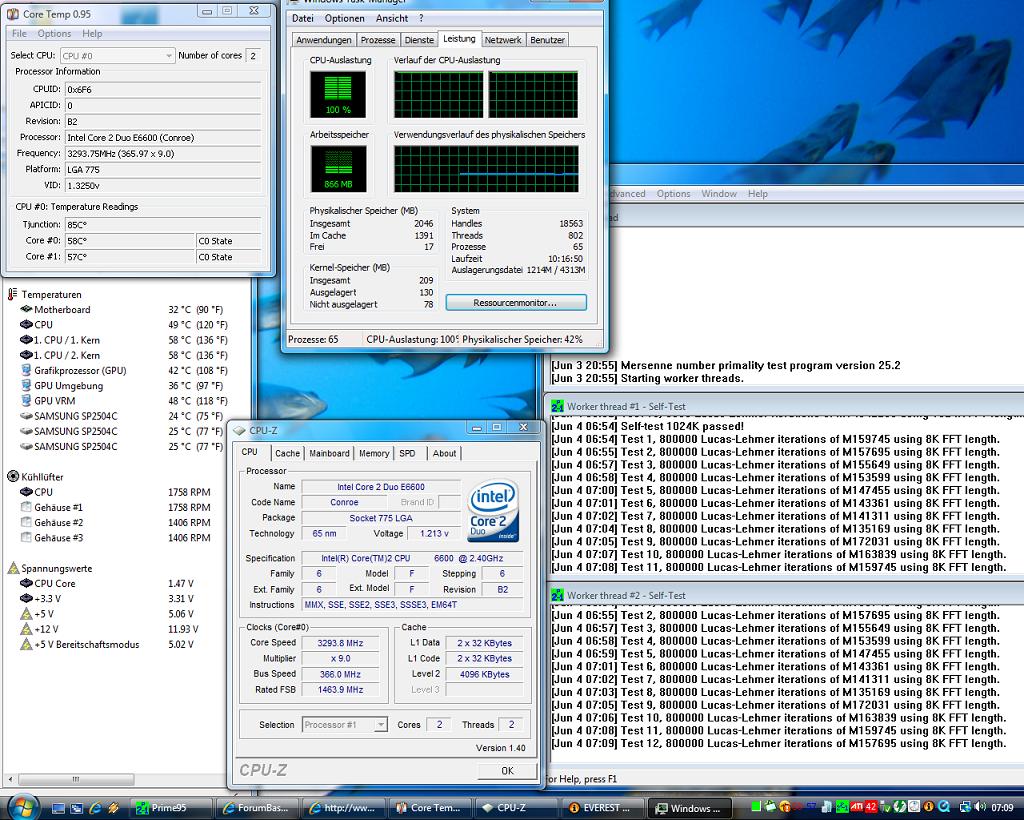1024x820 pixels.
Task: Click the Grafikprozessor (GPU) sensor icon
Action: pyautogui.click(x=26, y=370)
